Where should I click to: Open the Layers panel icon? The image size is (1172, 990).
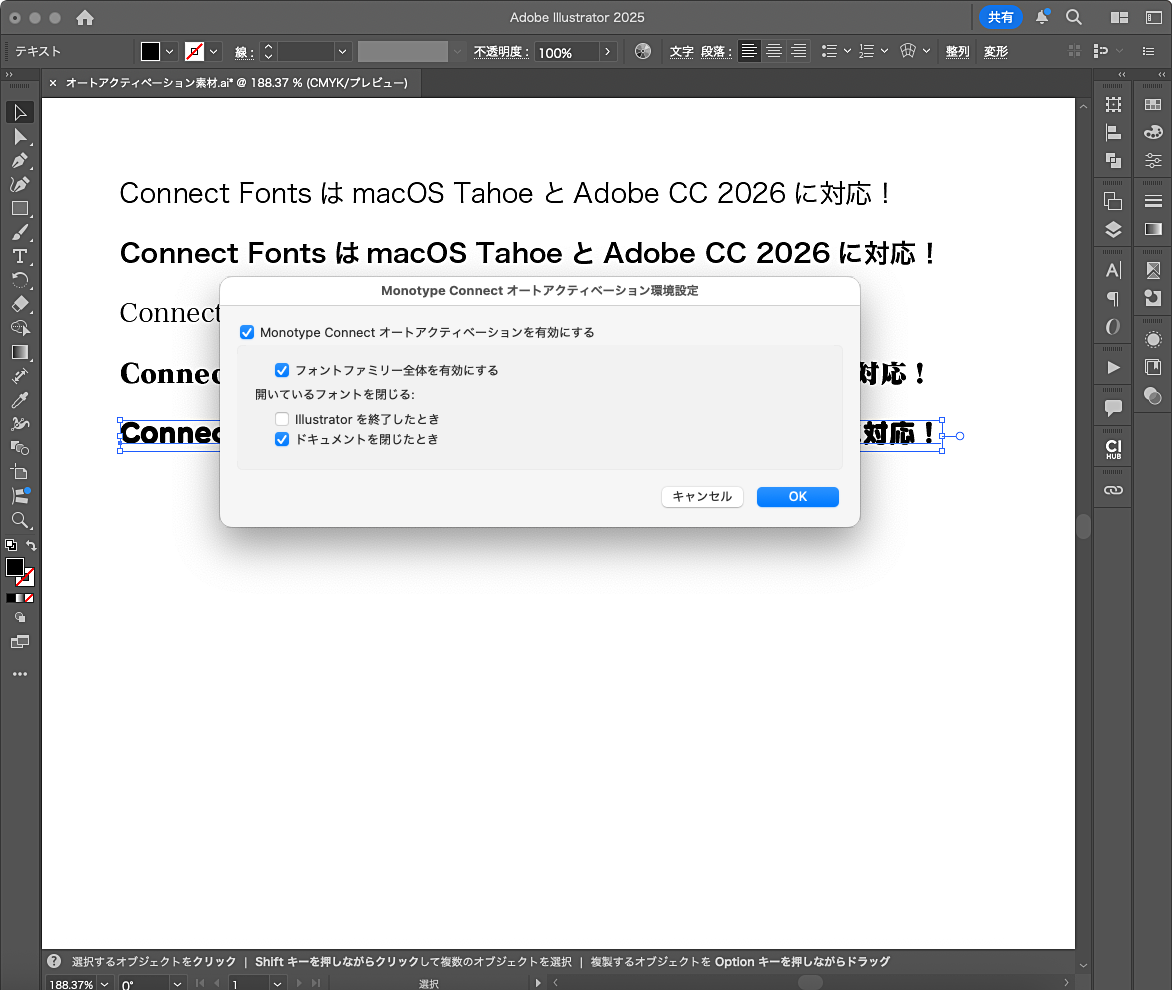(x=1113, y=229)
